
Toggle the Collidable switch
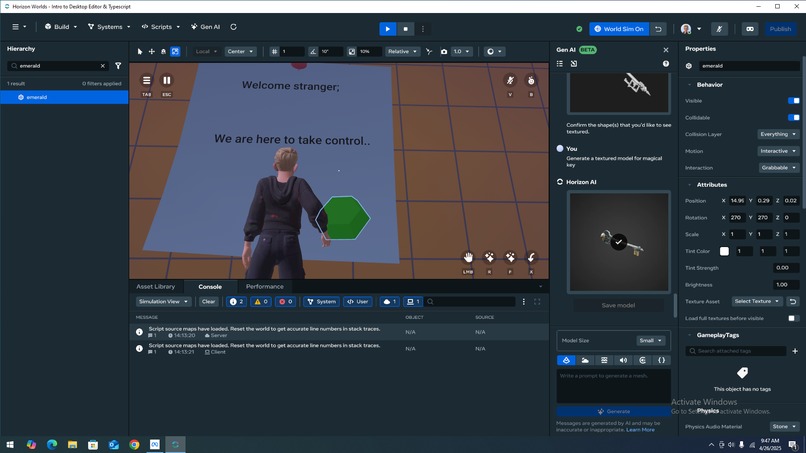tap(793, 118)
